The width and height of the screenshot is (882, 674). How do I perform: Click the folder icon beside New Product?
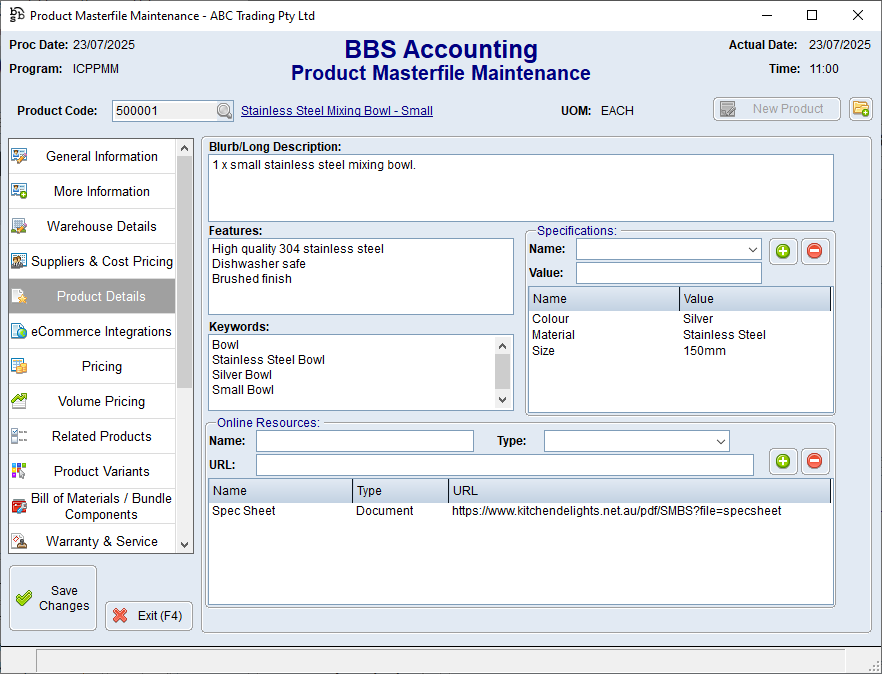pyautogui.click(x=860, y=109)
